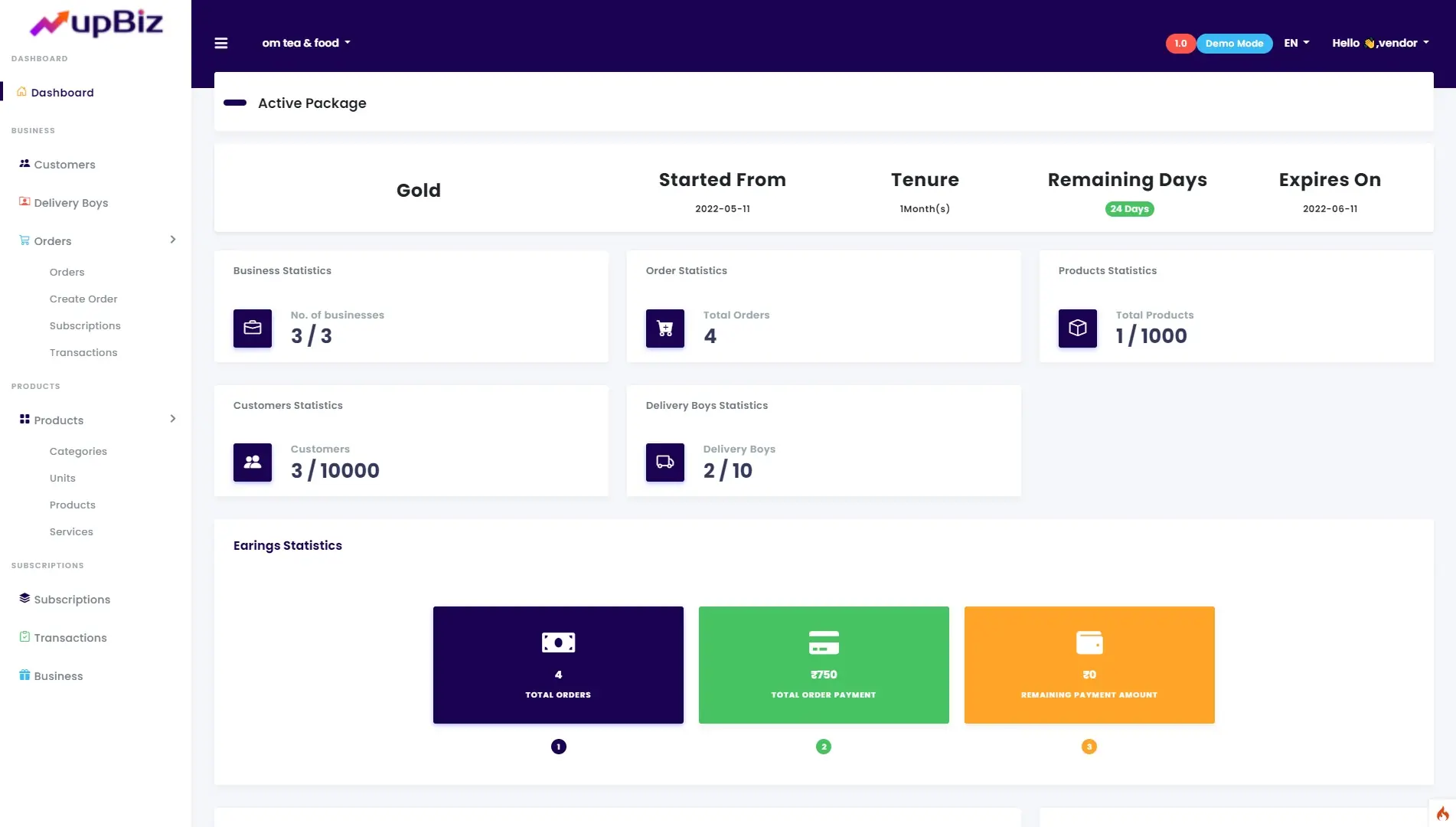Open the Create Order link
The width and height of the screenshot is (1456, 827).
[83, 299]
